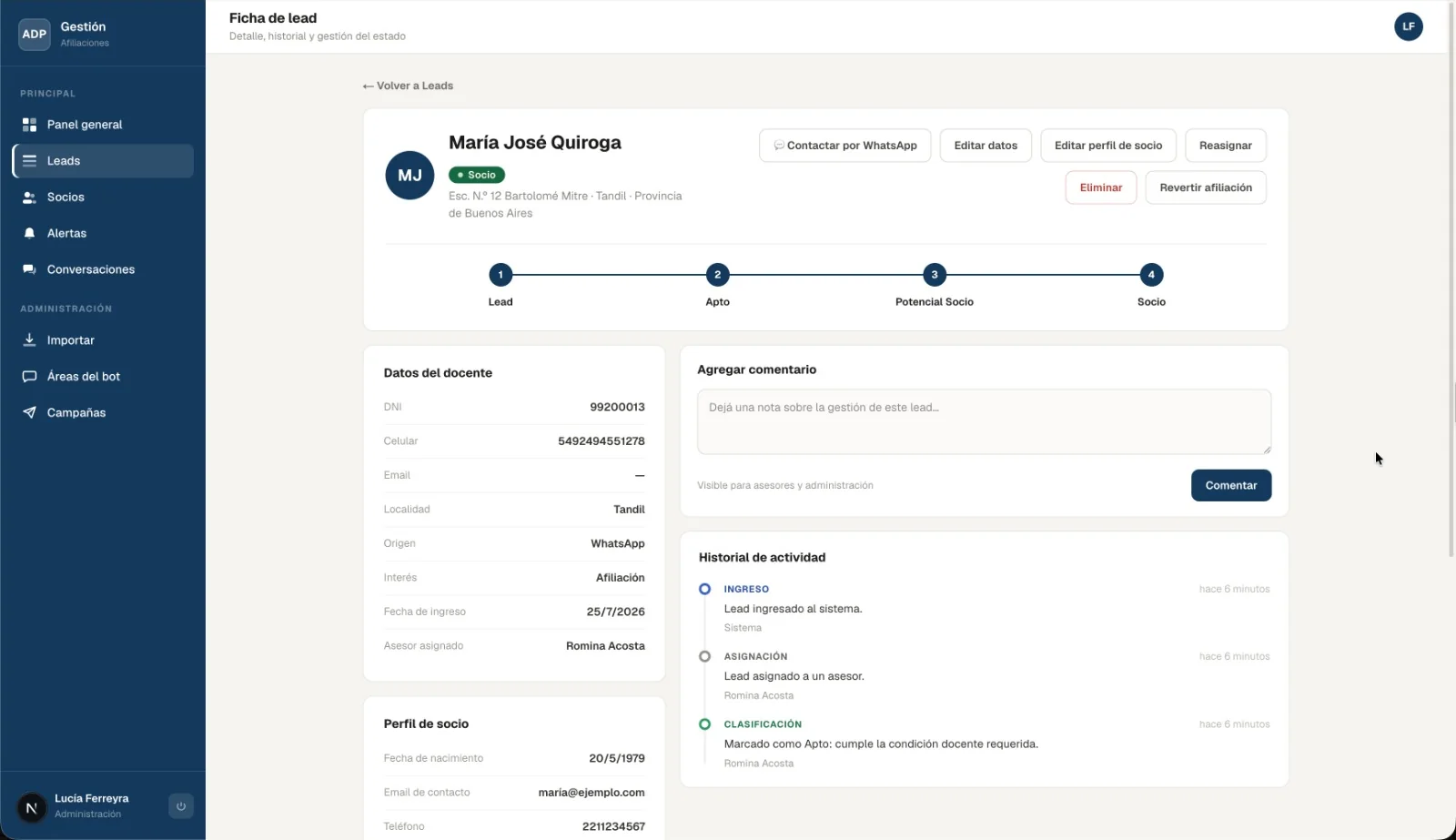1456x840 pixels.
Task: Click the ADP logo badge
Action: (35, 35)
